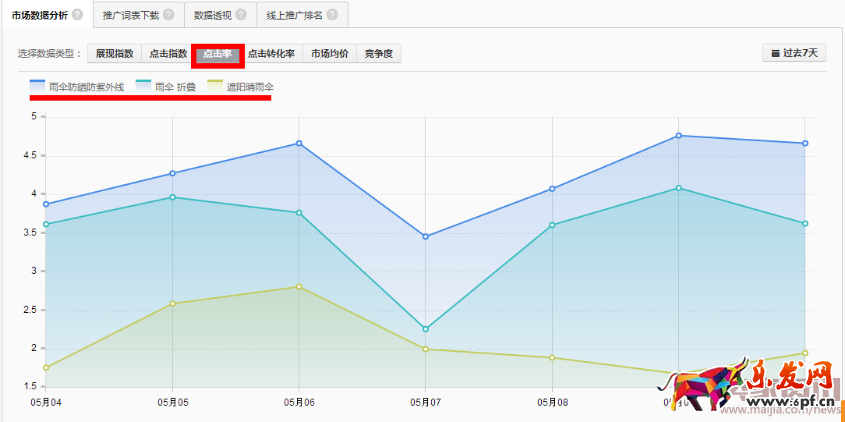Click help icon beside 数据透视 tab
Image resolution: width=845 pixels, height=422 pixels.
pyautogui.click(x=240, y=15)
